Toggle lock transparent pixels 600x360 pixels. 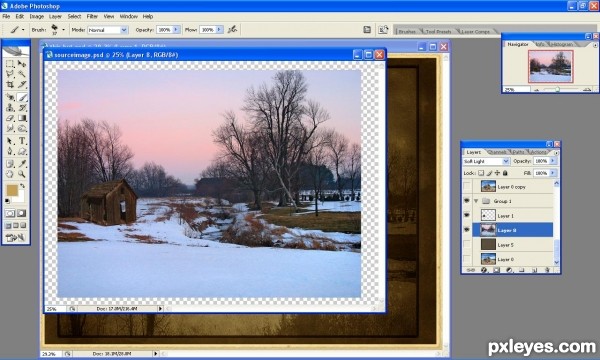[x=481, y=173]
